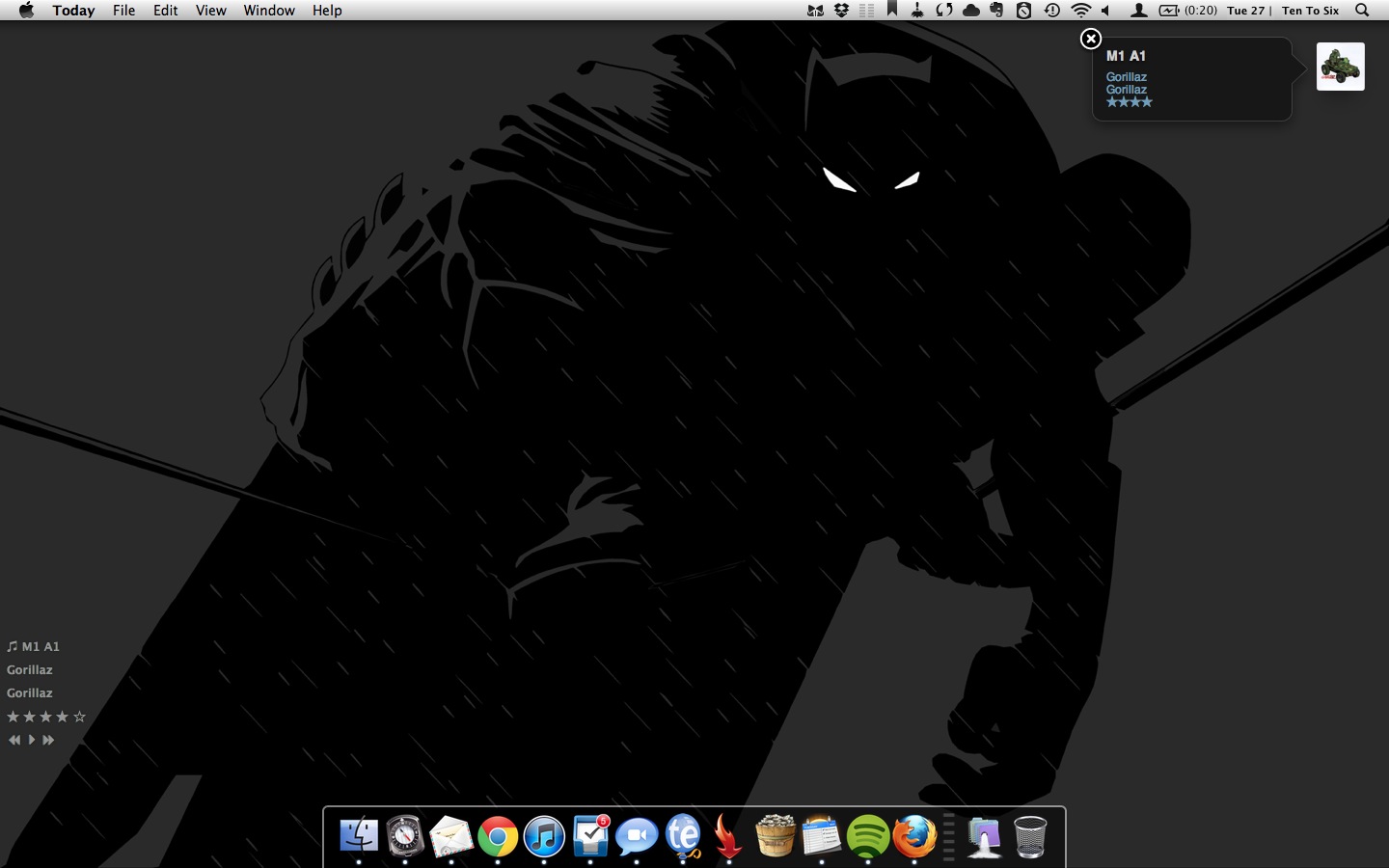Play the track in desktop widget
The image size is (1389, 868).
pyautogui.click(x=32, y=740)
